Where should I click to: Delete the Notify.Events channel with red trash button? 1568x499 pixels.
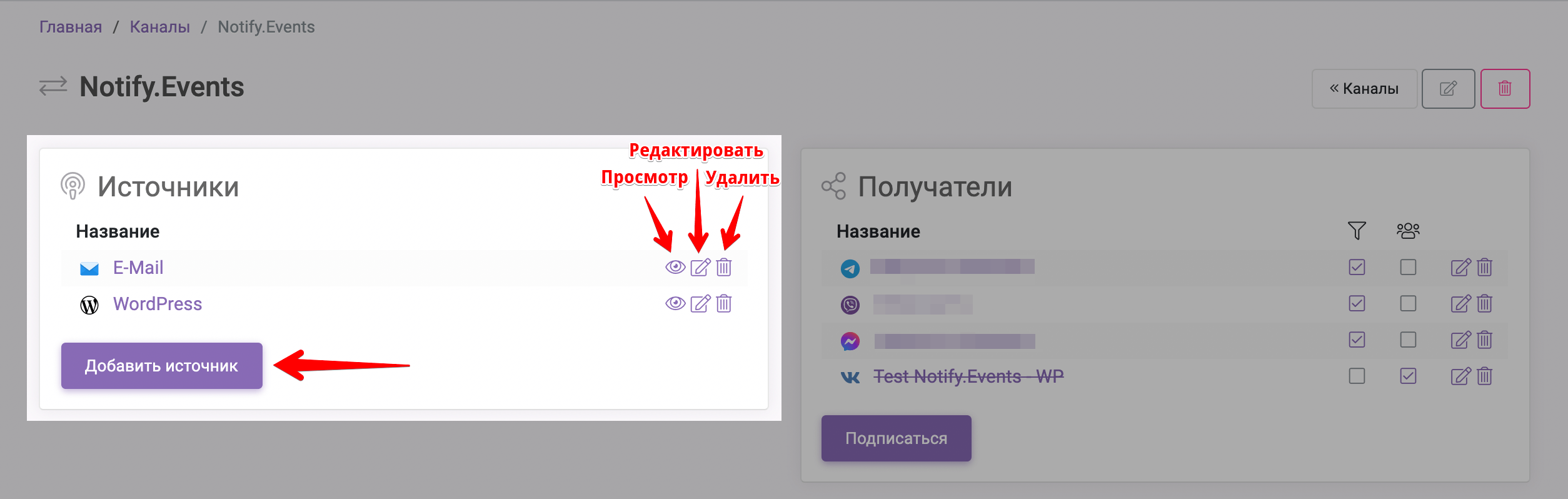pos(1505,89)
